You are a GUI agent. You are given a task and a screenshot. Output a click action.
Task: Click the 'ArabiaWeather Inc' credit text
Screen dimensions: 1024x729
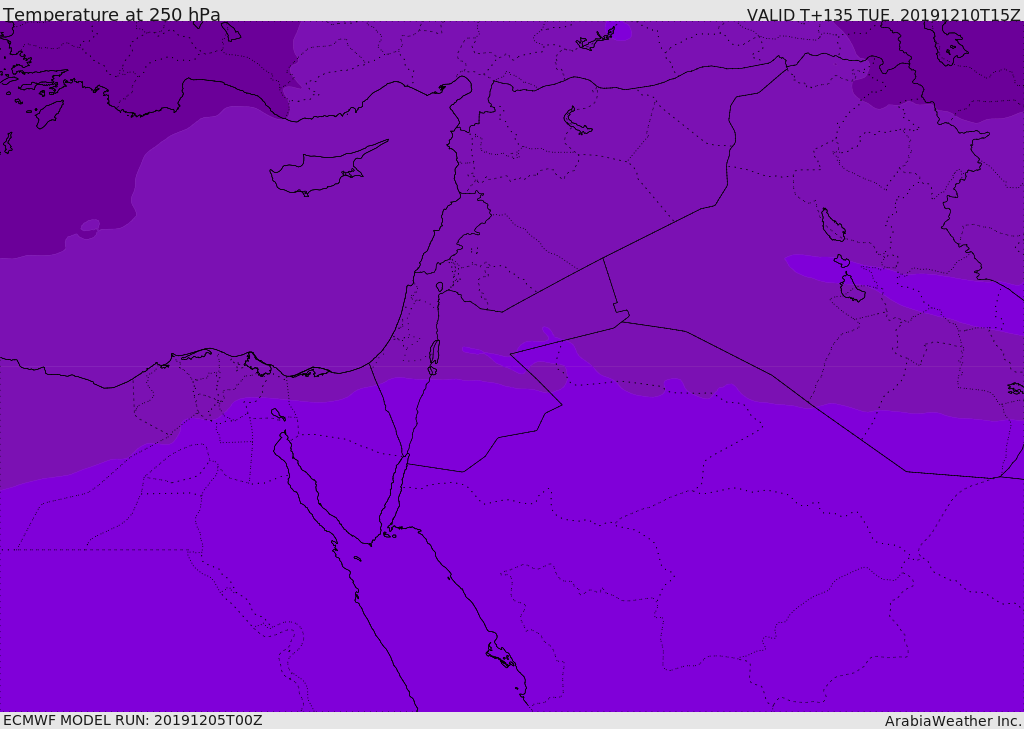[952, 721]
